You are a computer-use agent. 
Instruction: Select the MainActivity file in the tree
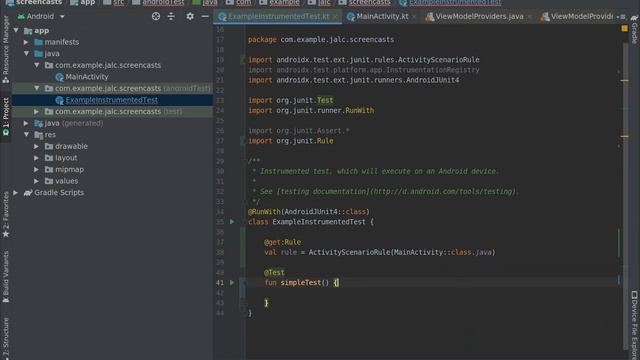[x=82, y=77]
